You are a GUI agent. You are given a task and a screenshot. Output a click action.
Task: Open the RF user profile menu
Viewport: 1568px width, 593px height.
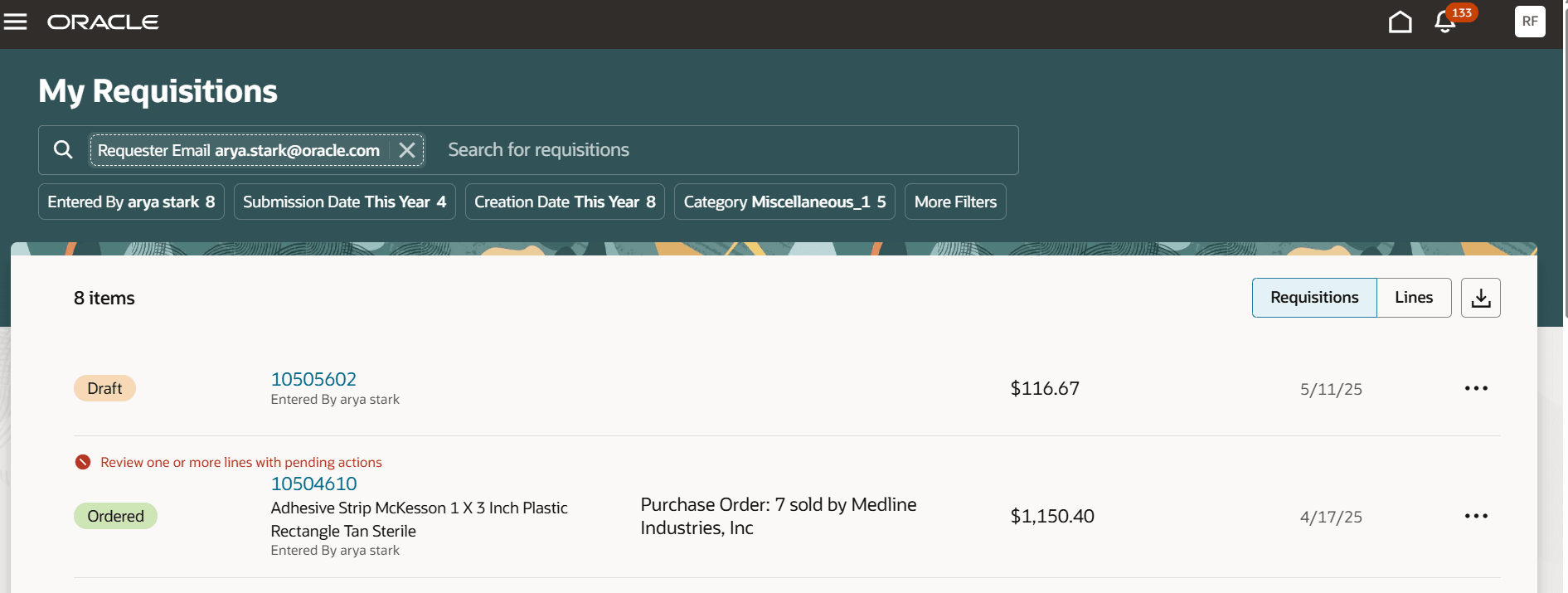(1530, 22)
